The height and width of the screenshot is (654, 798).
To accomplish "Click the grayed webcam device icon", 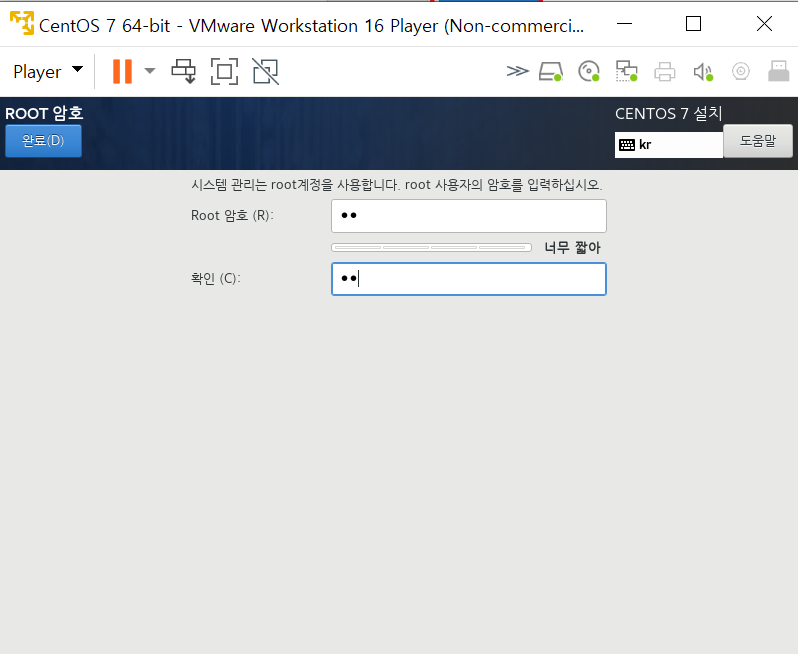I will click(x=741, y=71).
